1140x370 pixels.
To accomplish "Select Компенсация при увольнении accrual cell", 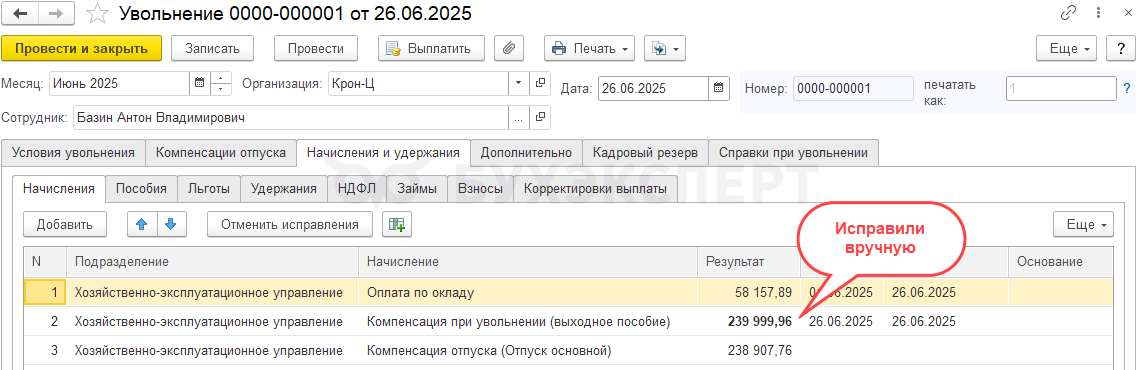I will pyautogui.click(x=528, y=321).
